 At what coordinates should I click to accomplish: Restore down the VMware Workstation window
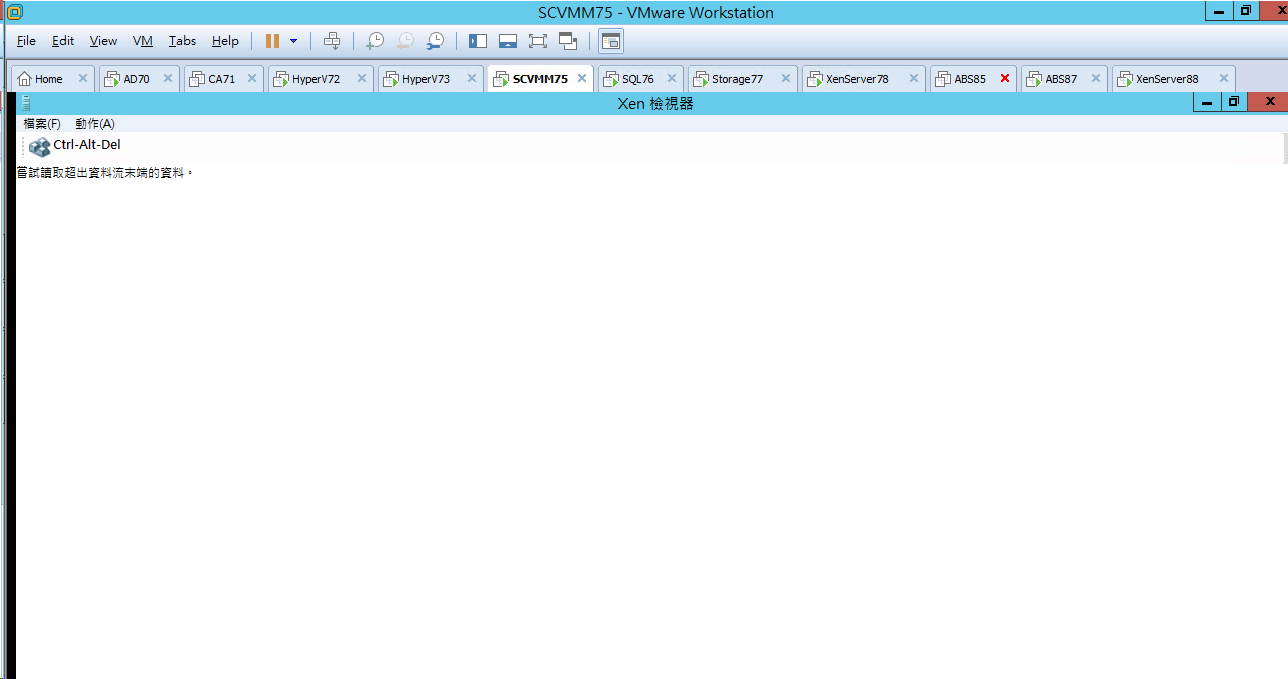click(1246, 11)
